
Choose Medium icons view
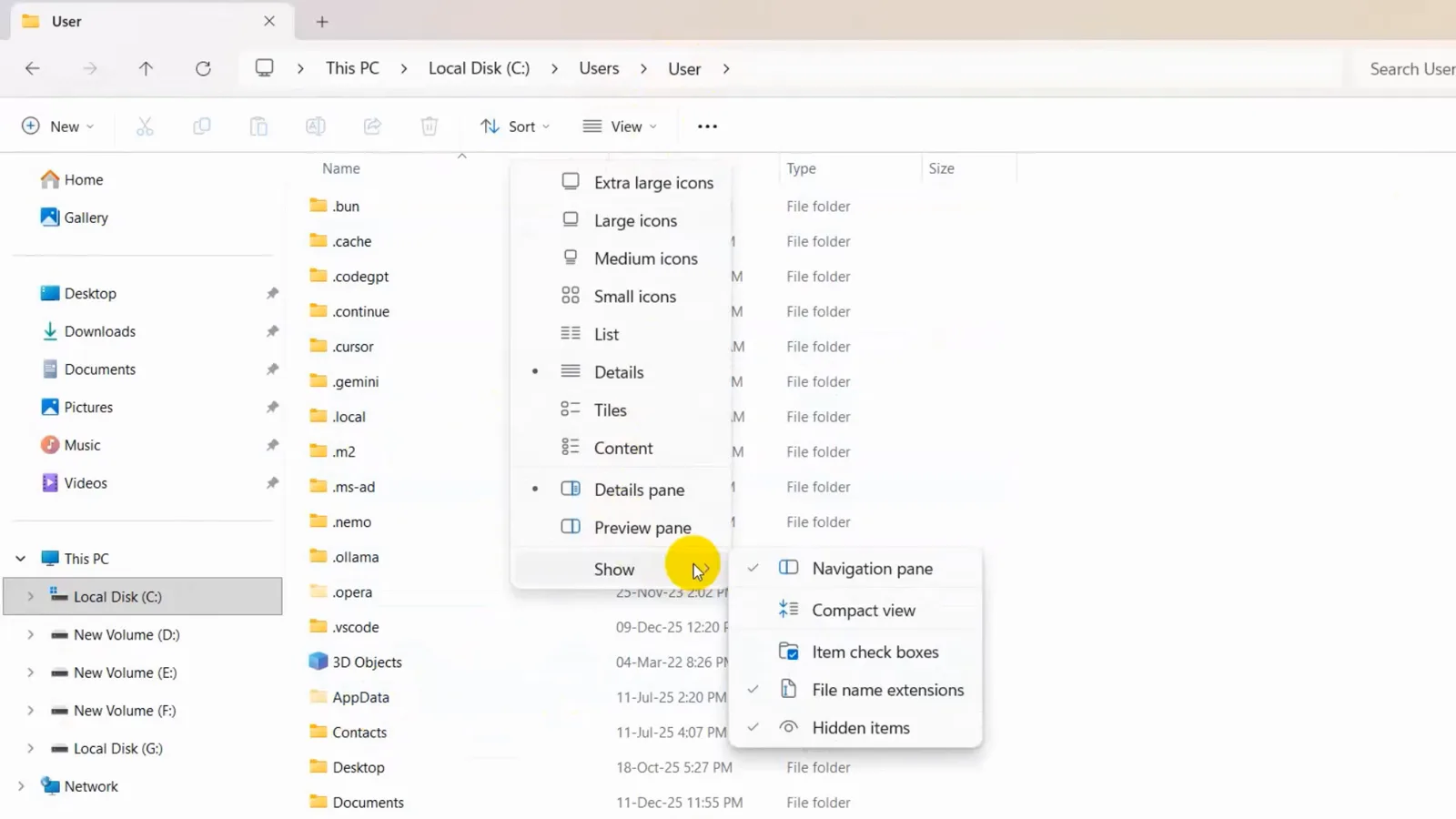622,258
